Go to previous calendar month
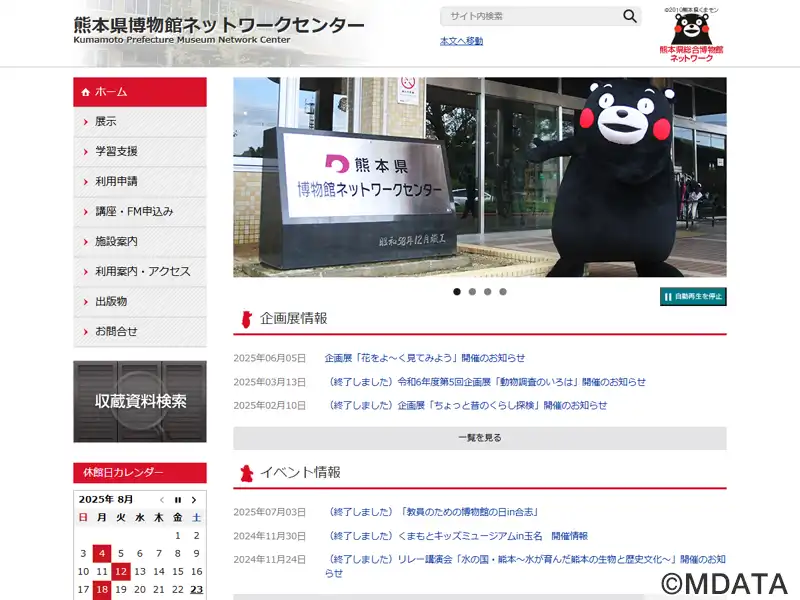The image size is (800, 600). pyautogui.click(x=162, y=500)
